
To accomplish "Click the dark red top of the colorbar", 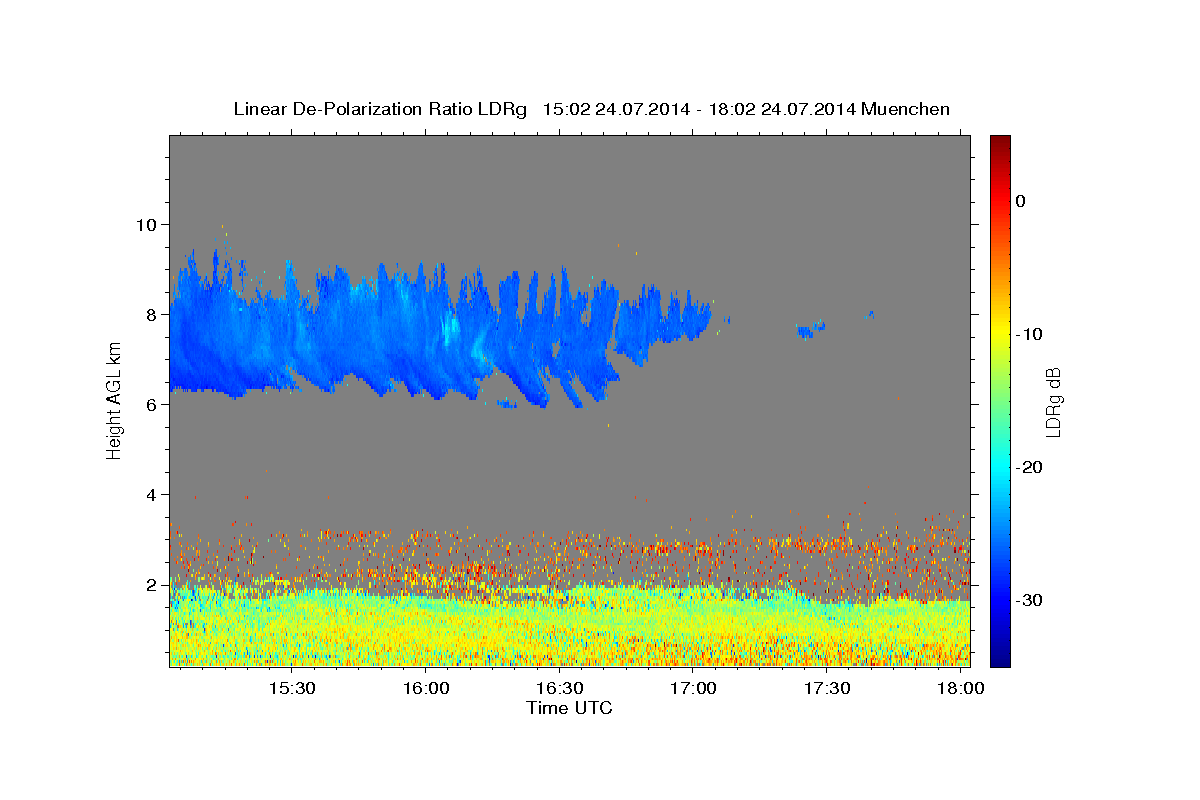I will click(x=1000, y=143).
